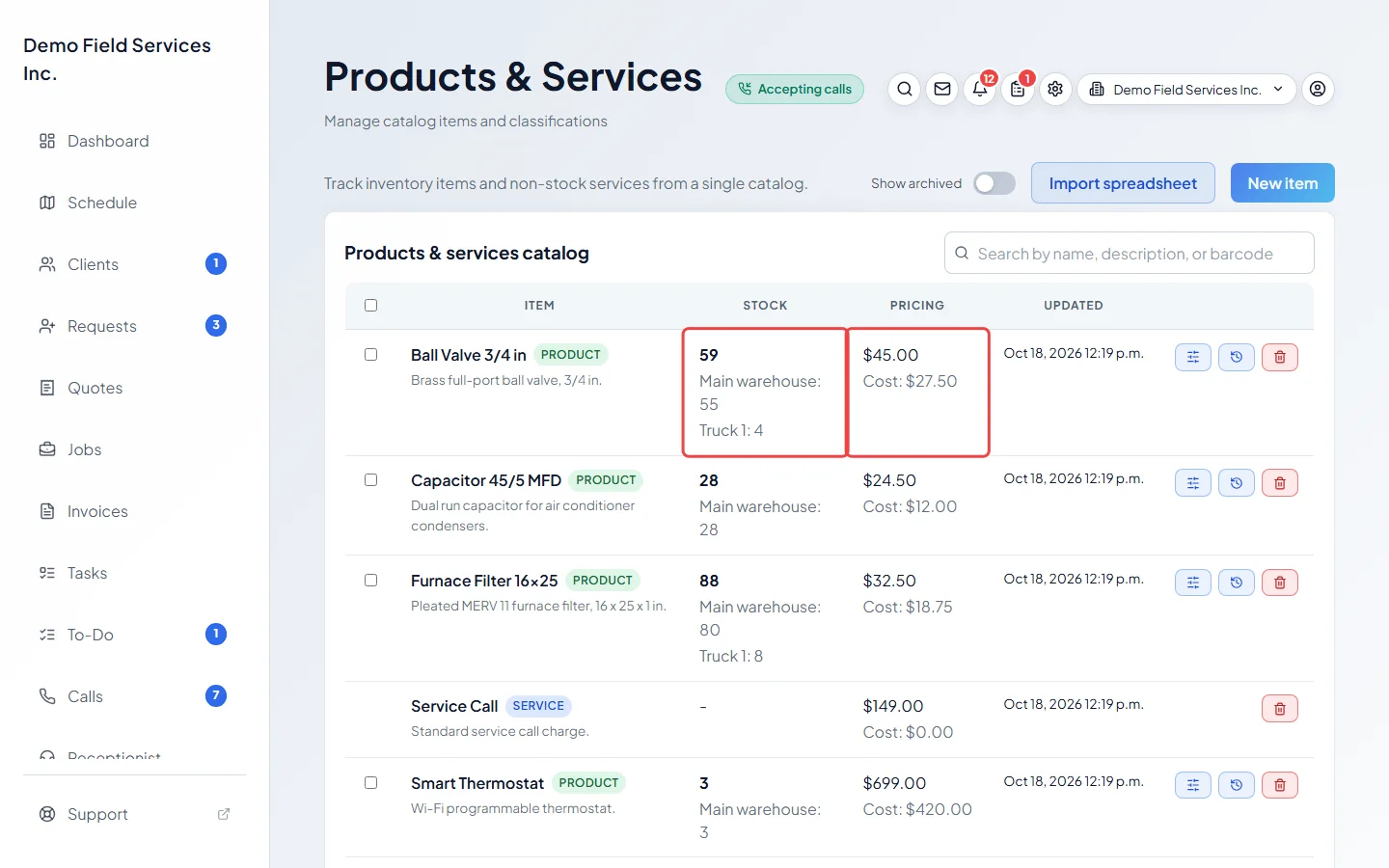
Task: Toggle the Show archived switch
Action: coord(994,183)
